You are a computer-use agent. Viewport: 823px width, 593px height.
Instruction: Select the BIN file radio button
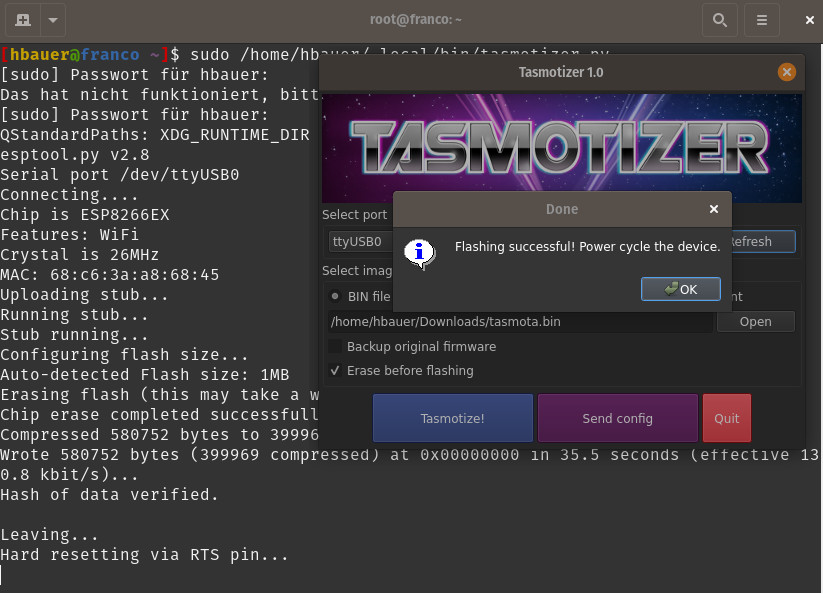click(x=335, y=294)
